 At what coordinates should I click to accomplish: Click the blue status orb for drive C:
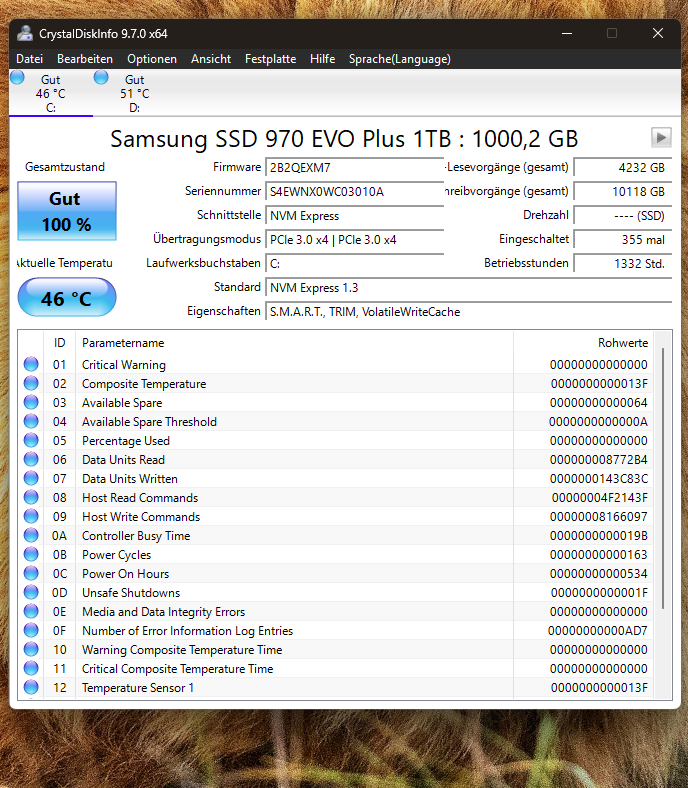click(x=17, y=77)
